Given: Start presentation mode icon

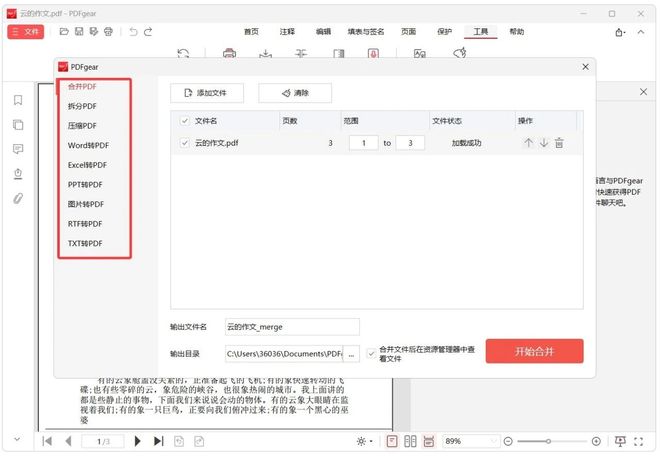Looking at the screenshot, I should (620, 441).
